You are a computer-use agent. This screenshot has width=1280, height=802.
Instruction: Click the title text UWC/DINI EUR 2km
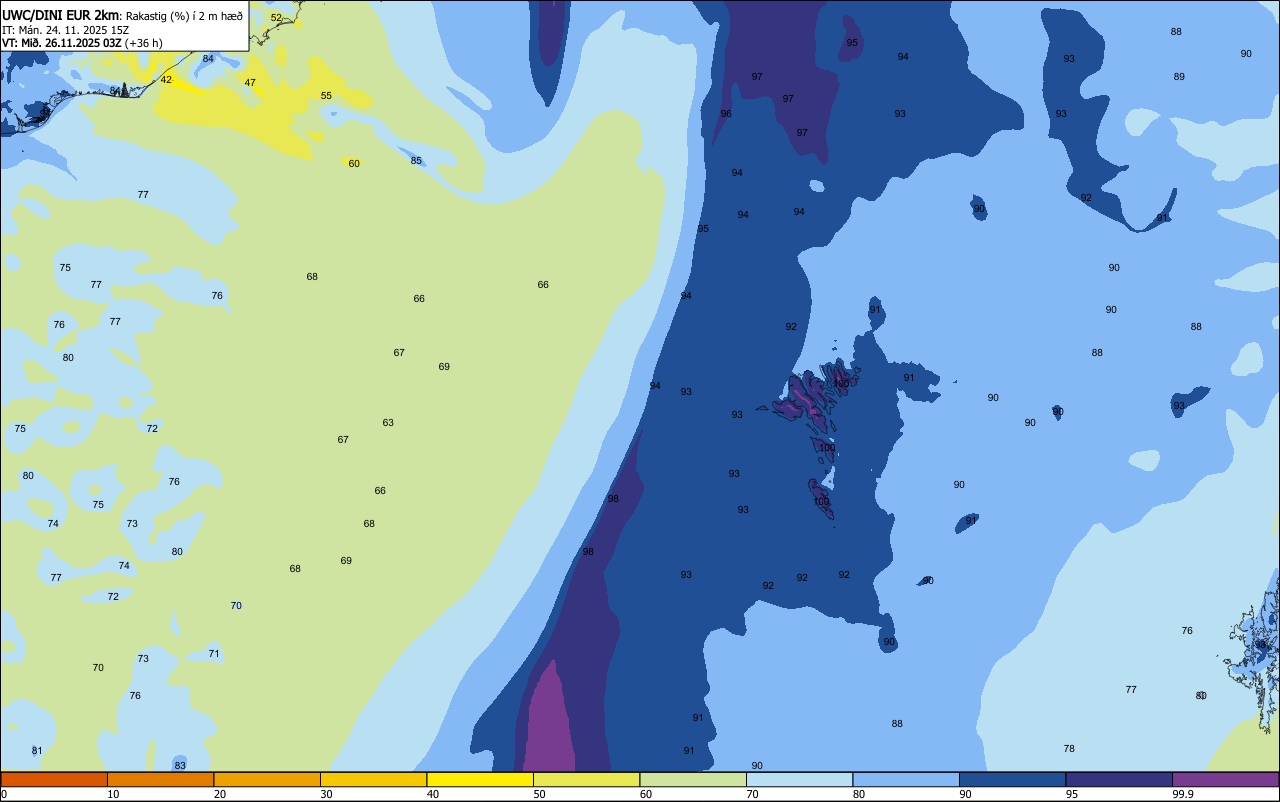click(x=61, y=15)
